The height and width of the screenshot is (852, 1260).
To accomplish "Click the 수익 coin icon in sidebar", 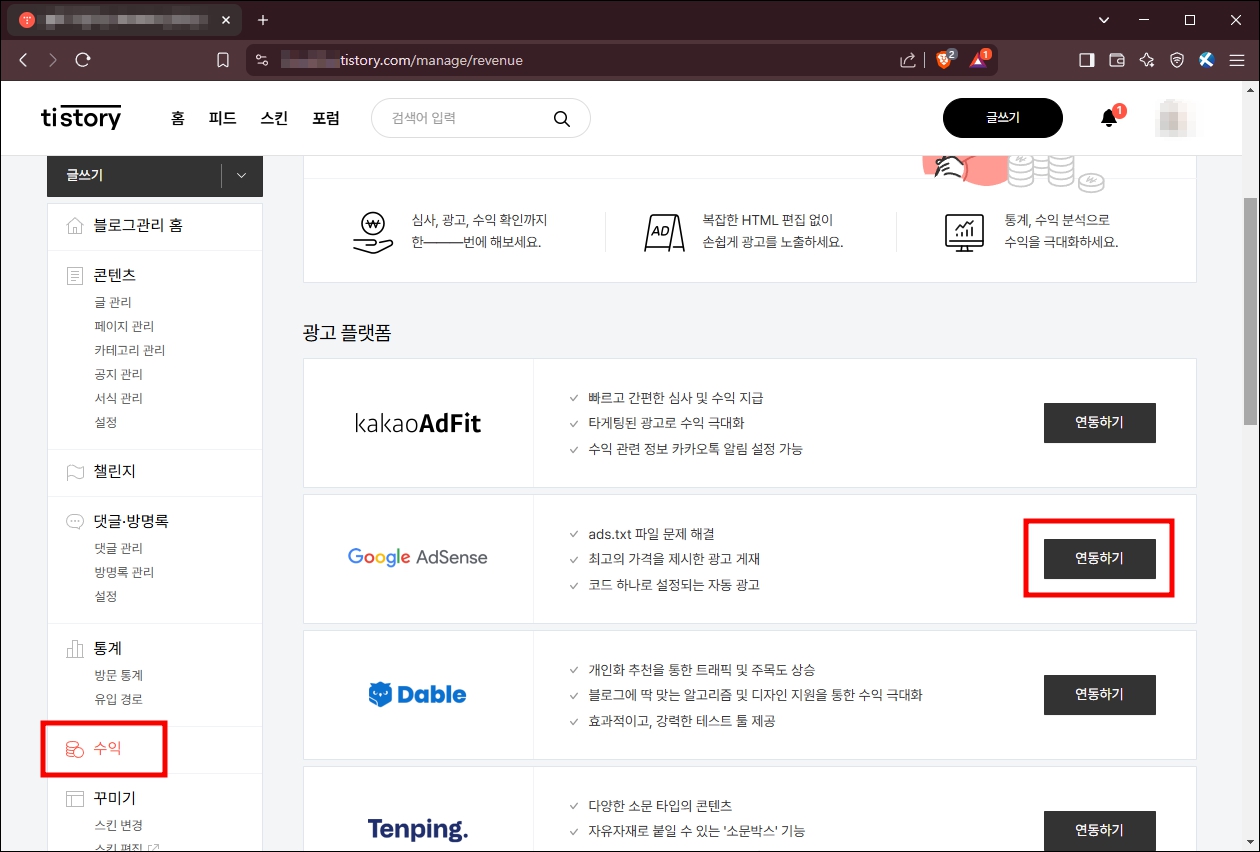I will pyautogui.click(x=75, y=746).
